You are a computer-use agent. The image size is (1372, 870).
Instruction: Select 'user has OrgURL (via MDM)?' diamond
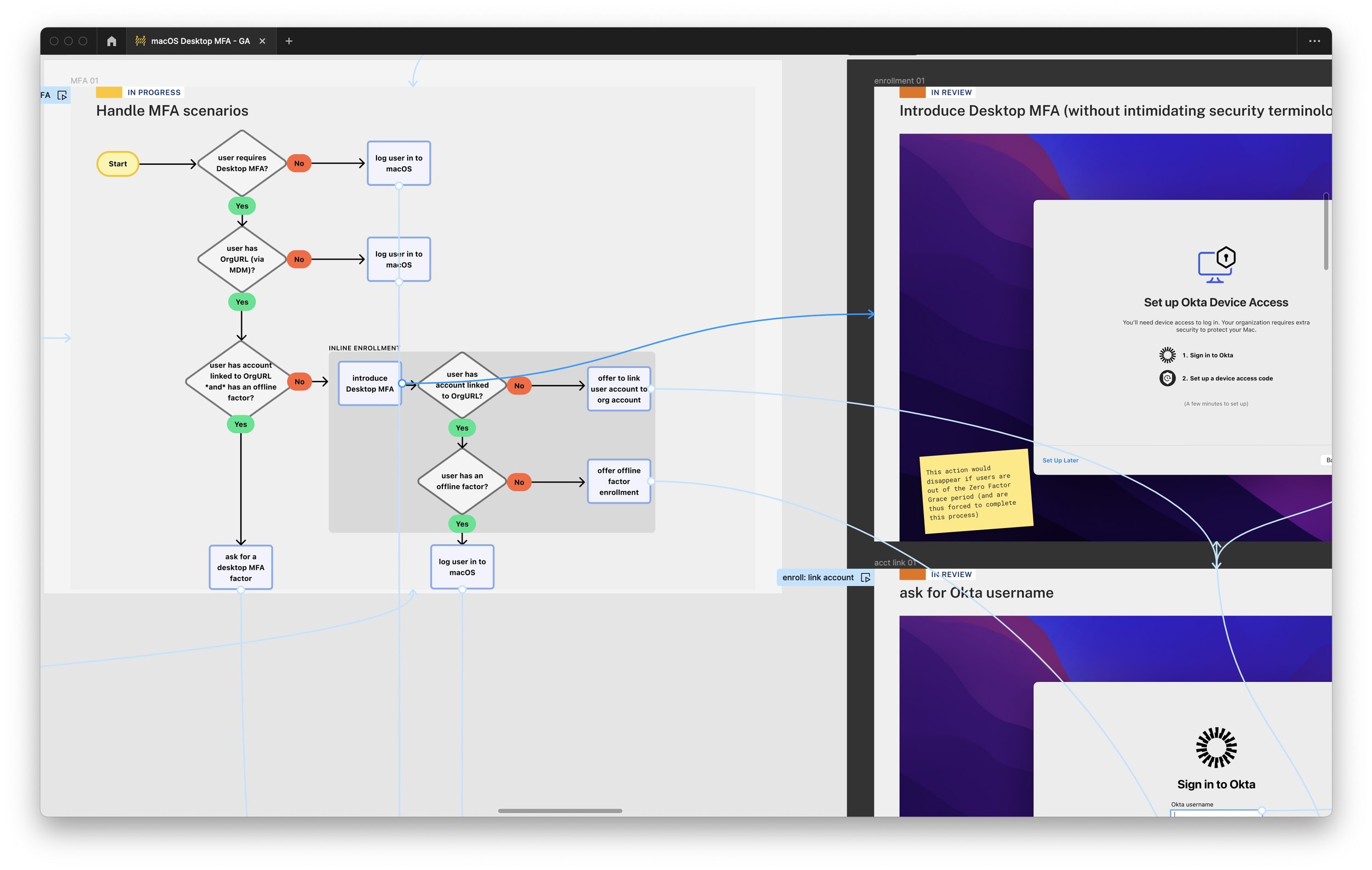coord(241,259)
